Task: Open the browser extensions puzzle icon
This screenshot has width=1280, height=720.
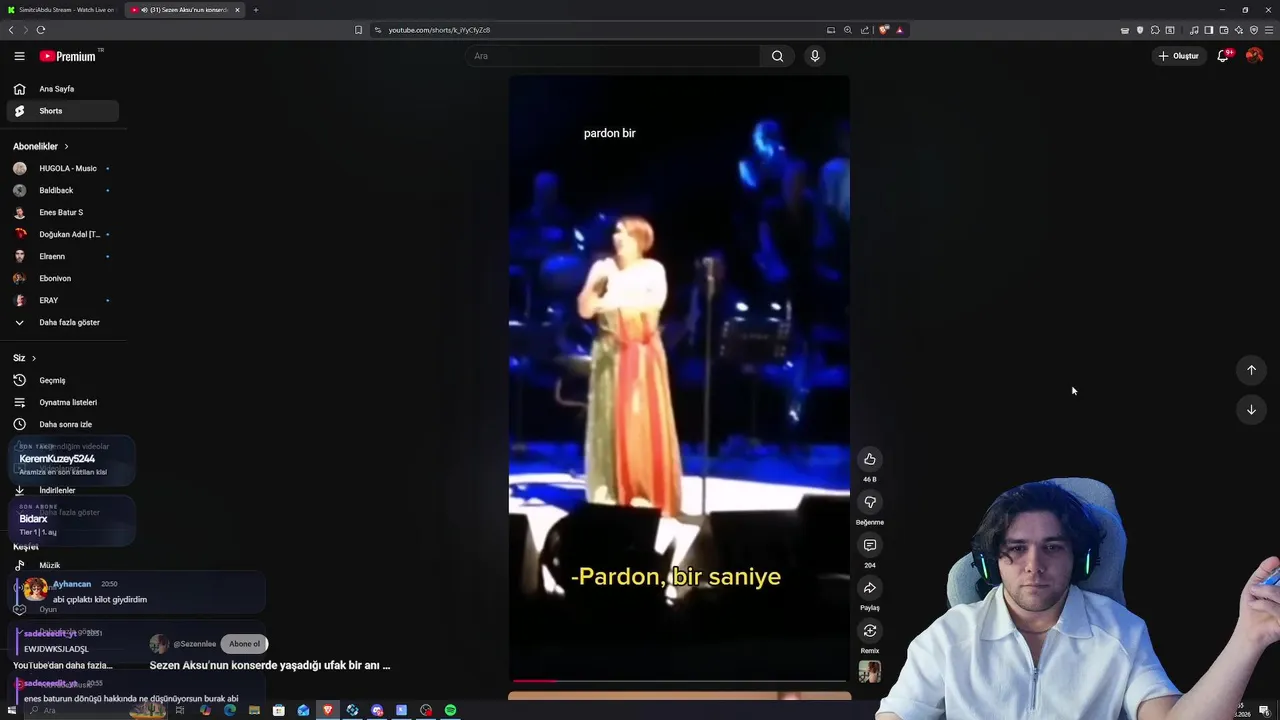Action: 1155,30
